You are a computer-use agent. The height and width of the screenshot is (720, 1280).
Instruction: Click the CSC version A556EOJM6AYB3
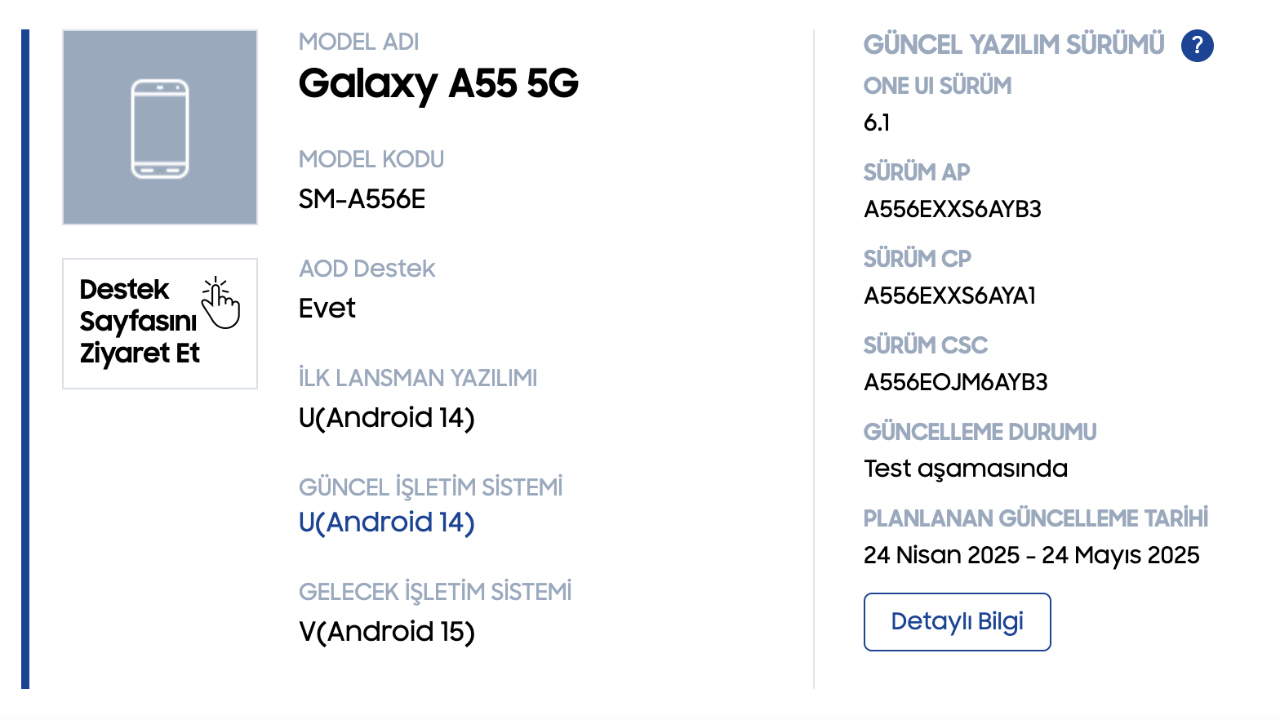pos(956,382)
